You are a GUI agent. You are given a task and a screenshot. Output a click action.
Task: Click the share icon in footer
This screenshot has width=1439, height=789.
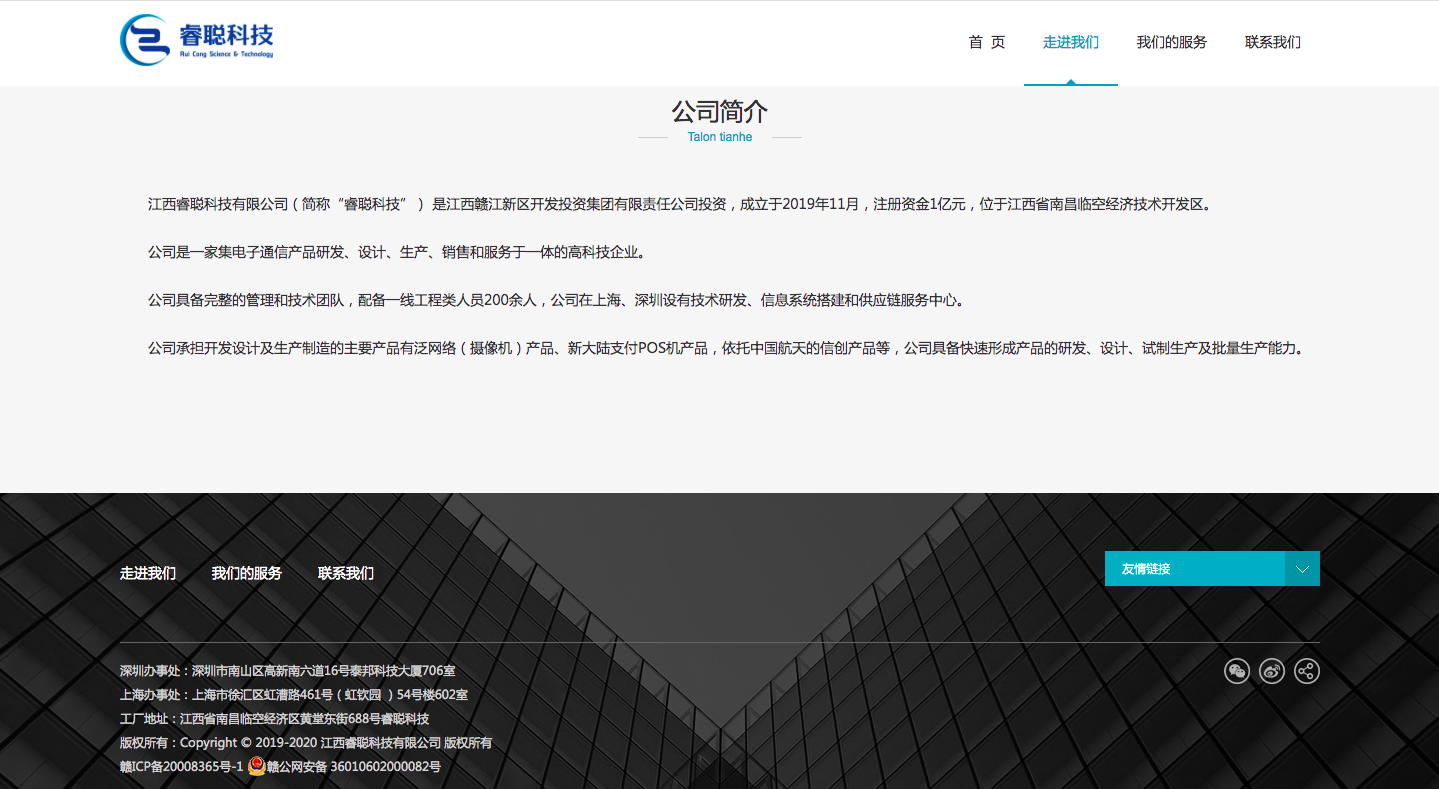point(1307,671)
